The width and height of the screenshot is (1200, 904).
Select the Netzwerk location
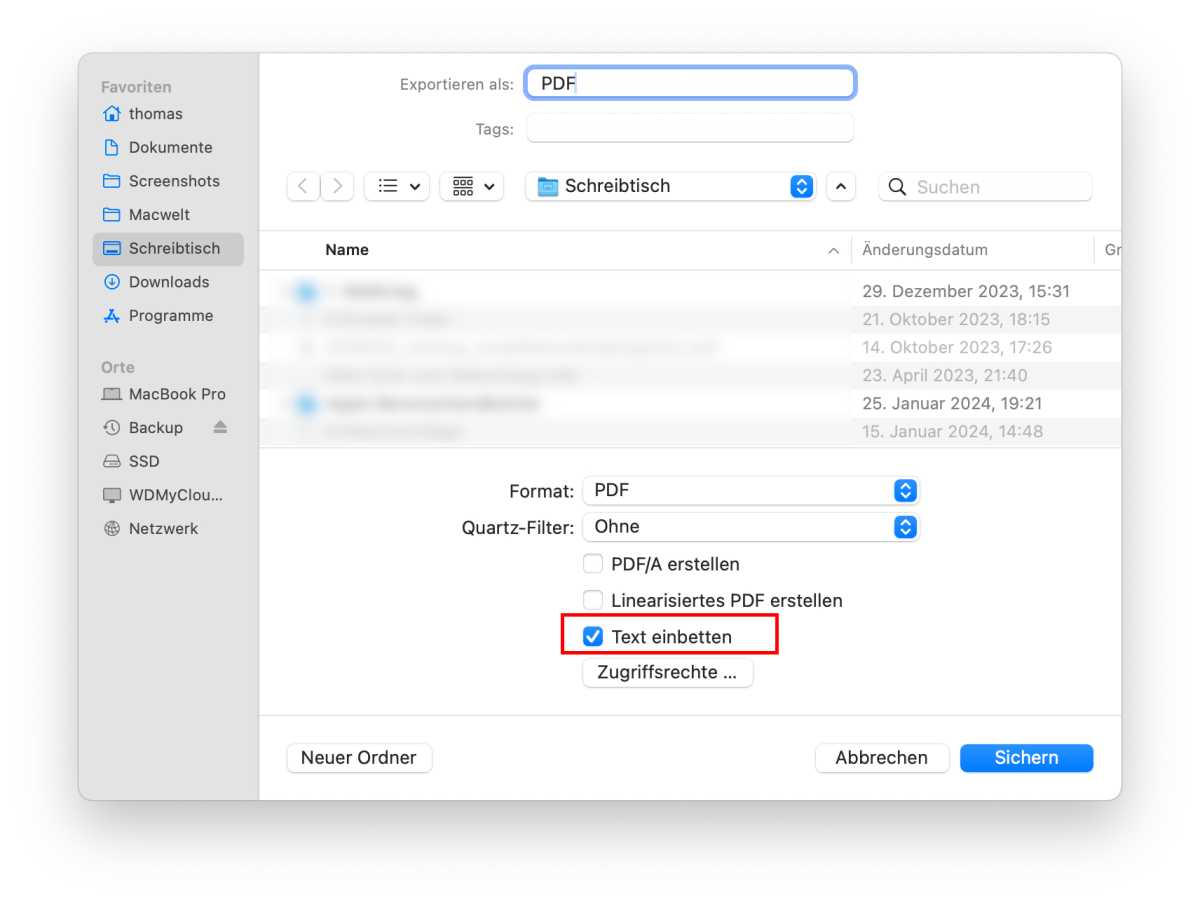tap(163, 529)
